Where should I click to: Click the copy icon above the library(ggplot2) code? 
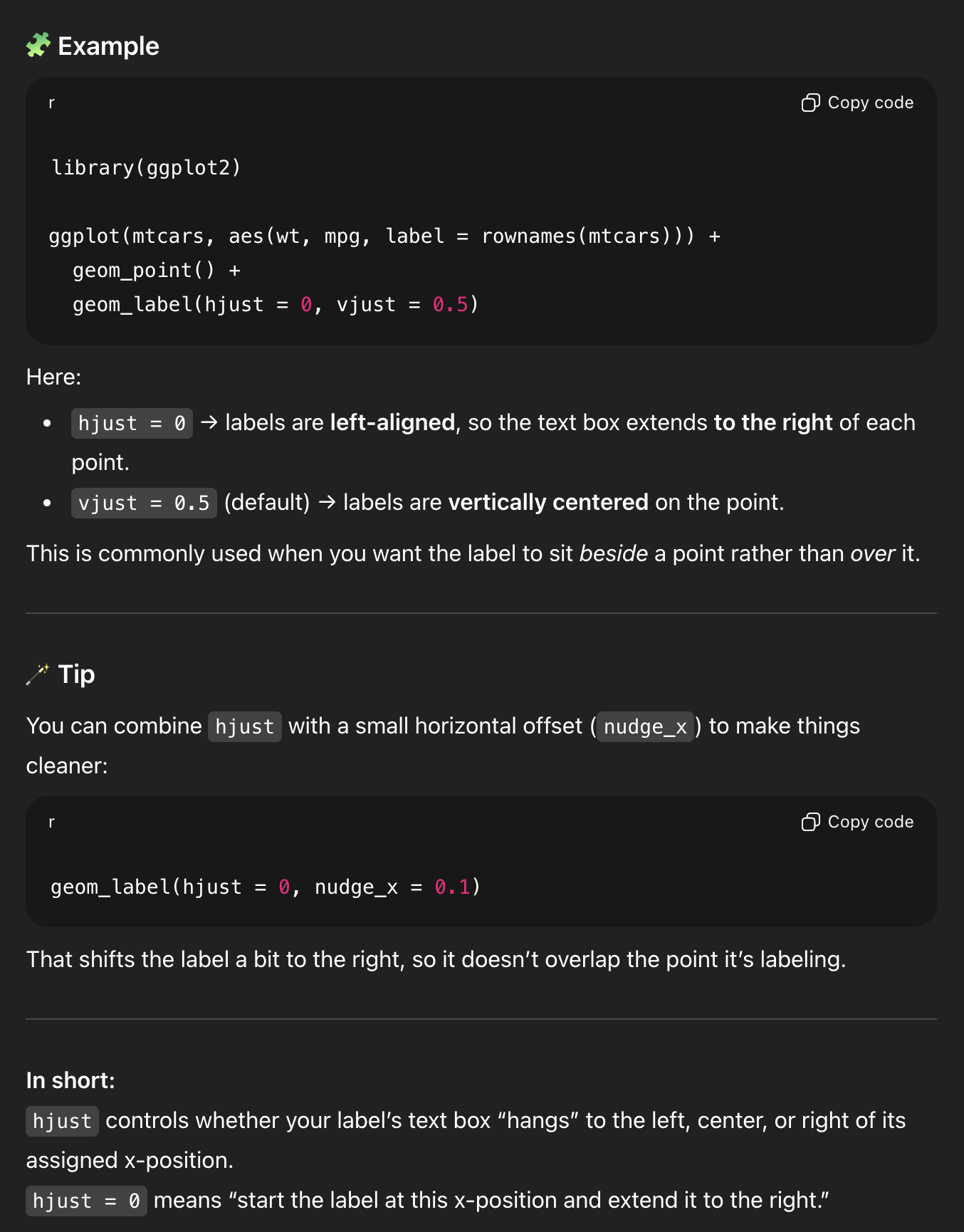coord(810,103)
